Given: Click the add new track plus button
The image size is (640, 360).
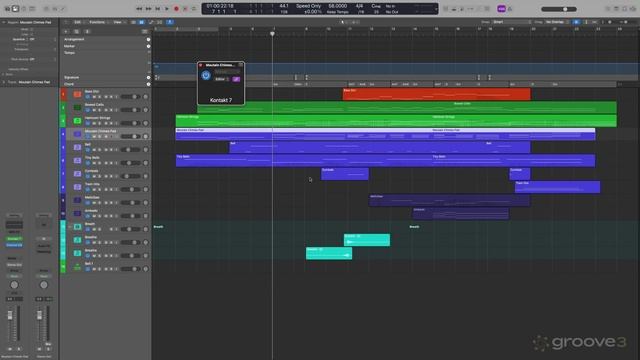Looking at the screenshot, I should pyautogui.click(x=66, y=31).
